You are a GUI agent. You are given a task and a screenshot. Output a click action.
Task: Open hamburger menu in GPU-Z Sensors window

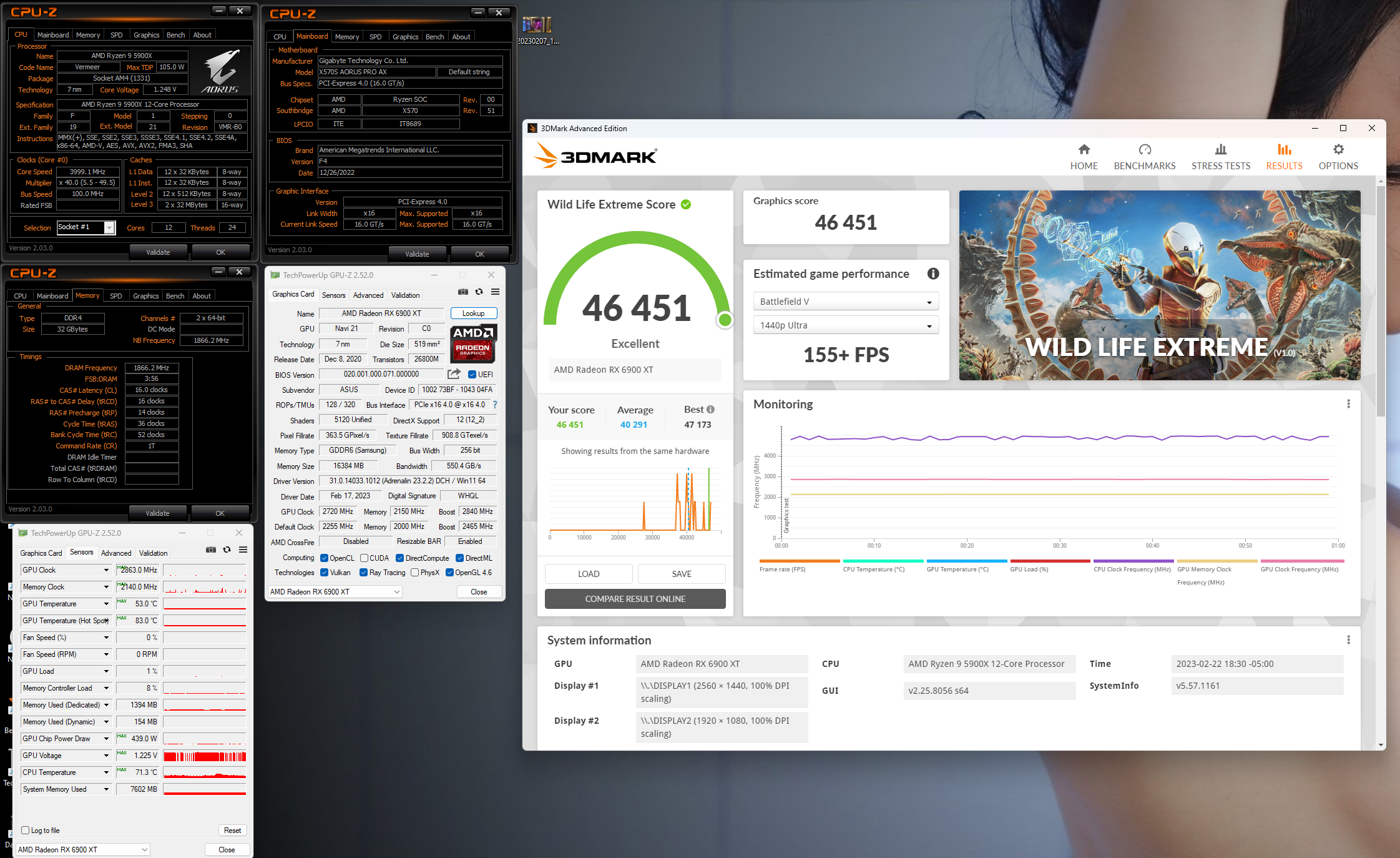(x=243, y=550)
